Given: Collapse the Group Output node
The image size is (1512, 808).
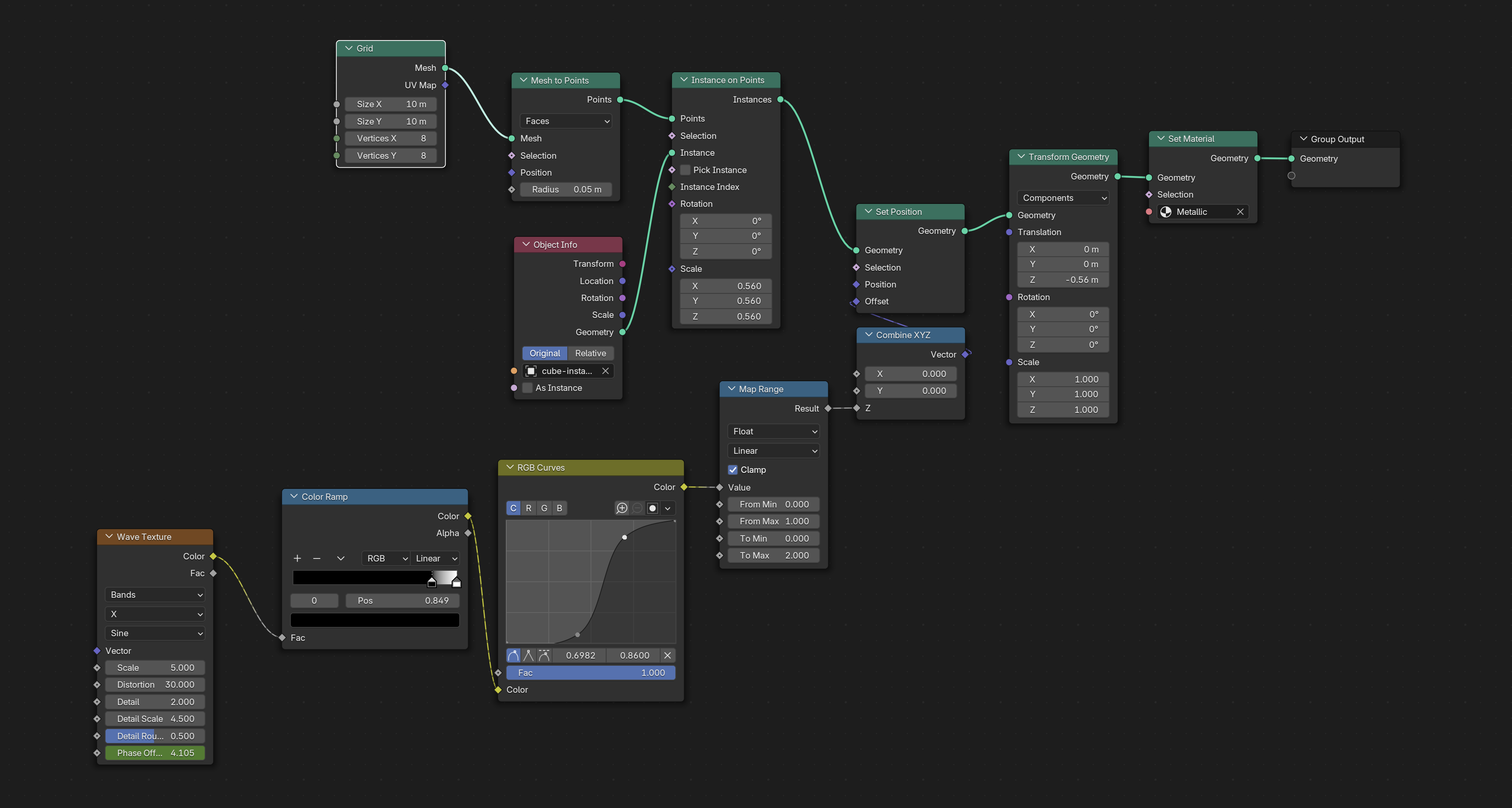Looking at the screenshot, I should (1303, 139).
